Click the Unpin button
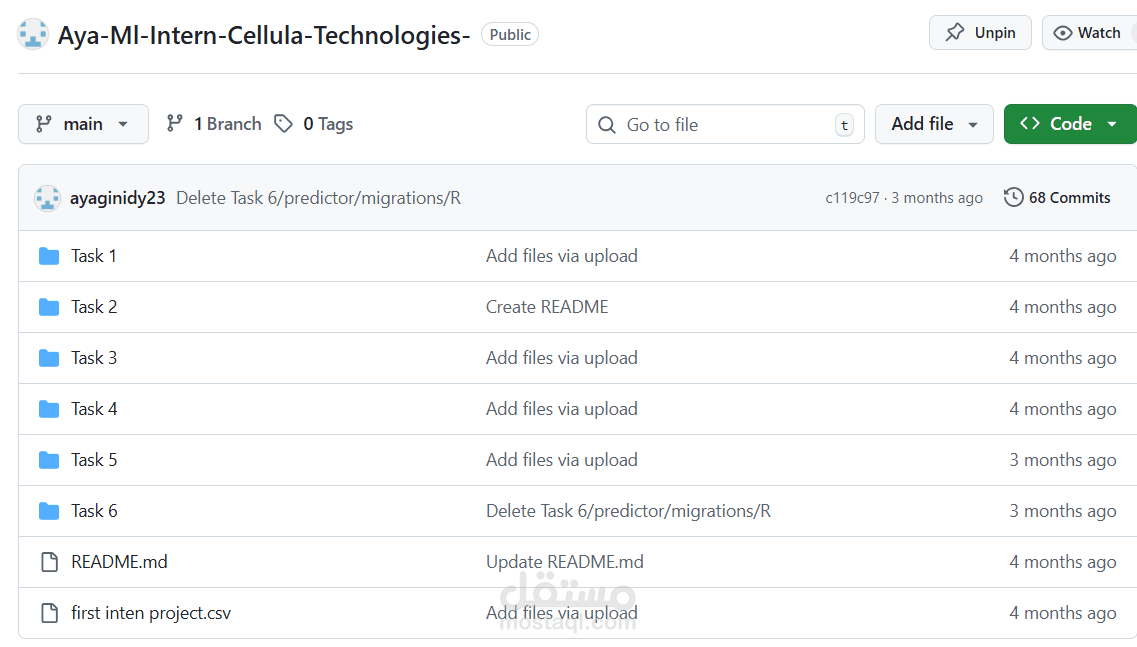This screenshot has width=1137, height=647. pos(980,32)
